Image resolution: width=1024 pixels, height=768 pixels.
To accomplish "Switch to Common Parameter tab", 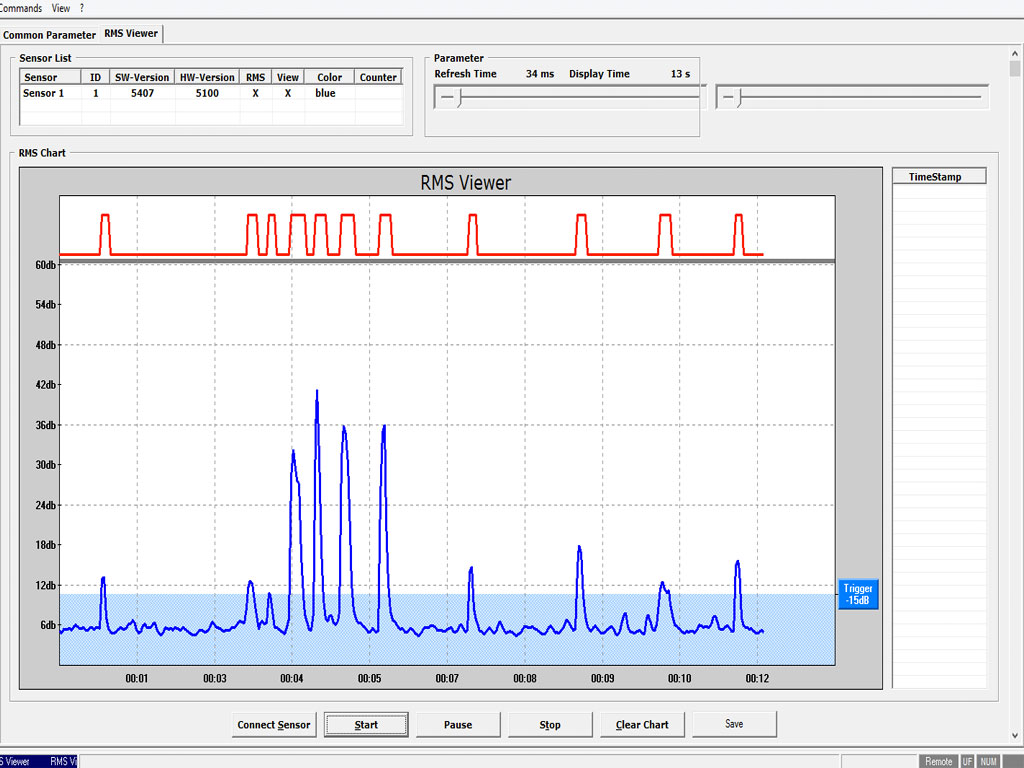I will click(50, 35).
